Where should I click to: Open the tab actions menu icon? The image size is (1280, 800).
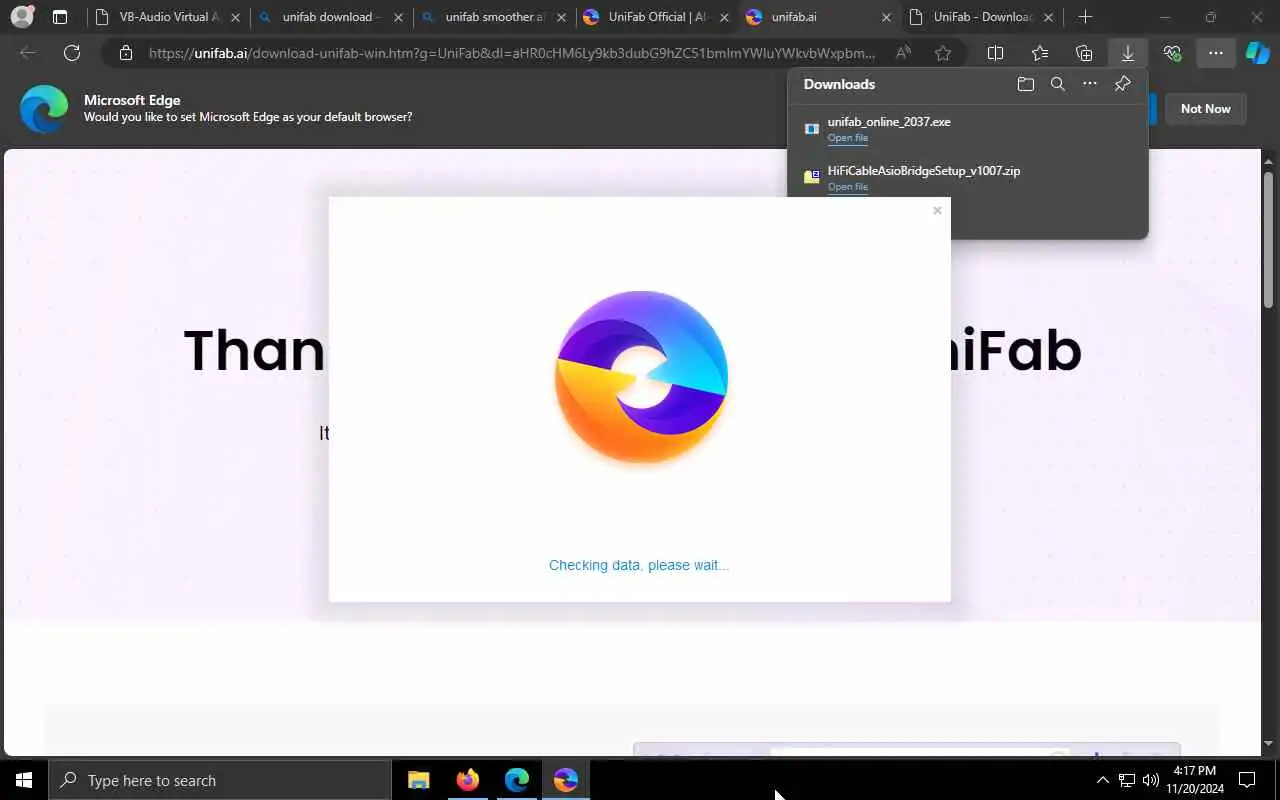click(60, 17)
